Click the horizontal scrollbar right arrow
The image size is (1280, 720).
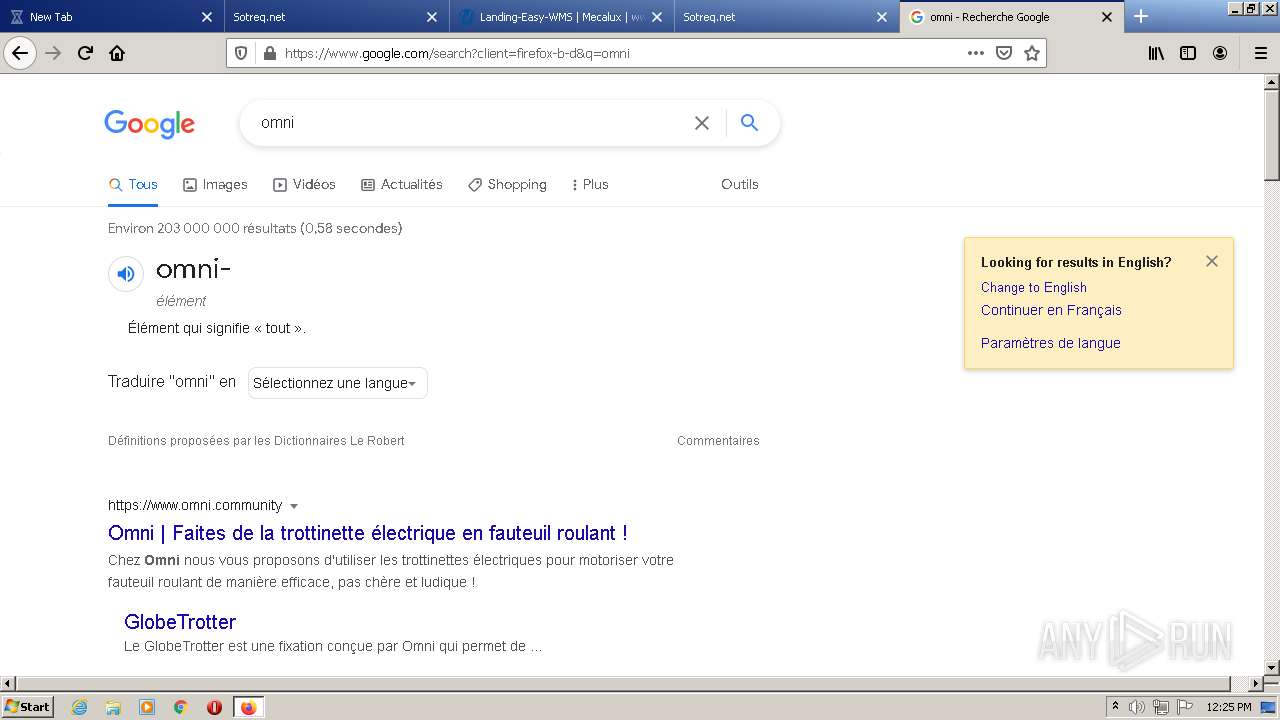[x=1256, y=684]
